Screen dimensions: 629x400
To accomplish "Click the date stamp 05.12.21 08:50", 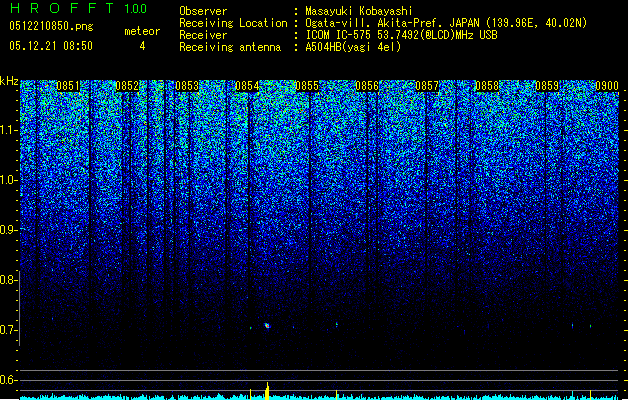I will click(51, 46).
